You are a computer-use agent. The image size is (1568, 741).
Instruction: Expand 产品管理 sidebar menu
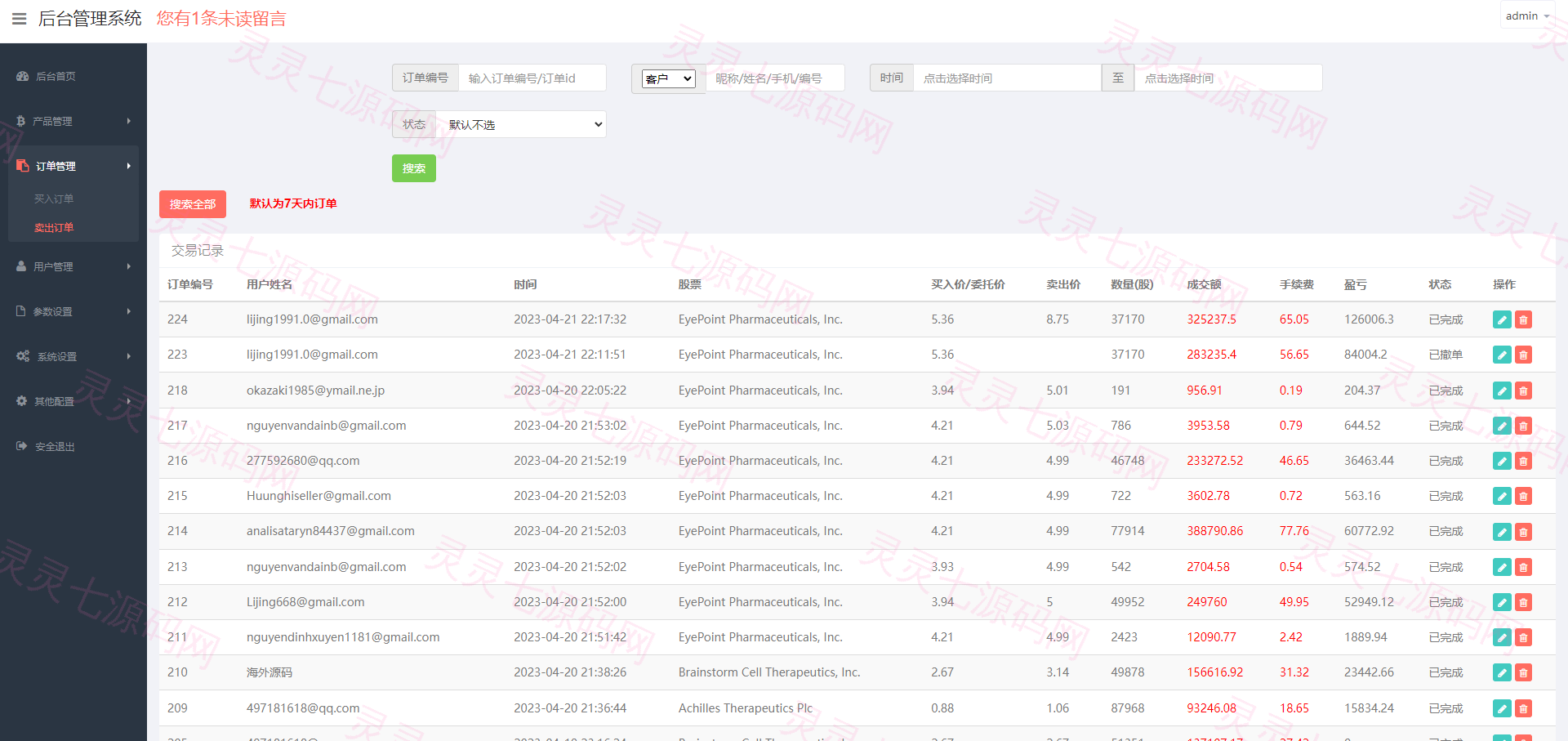tap(73, 121)
